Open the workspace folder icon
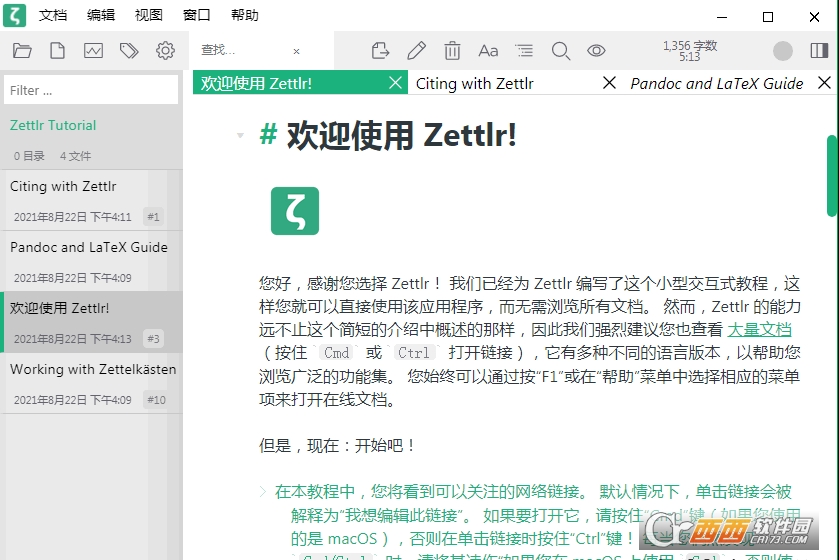This screenshot has height=560, width=839. [x=22, y=51]
